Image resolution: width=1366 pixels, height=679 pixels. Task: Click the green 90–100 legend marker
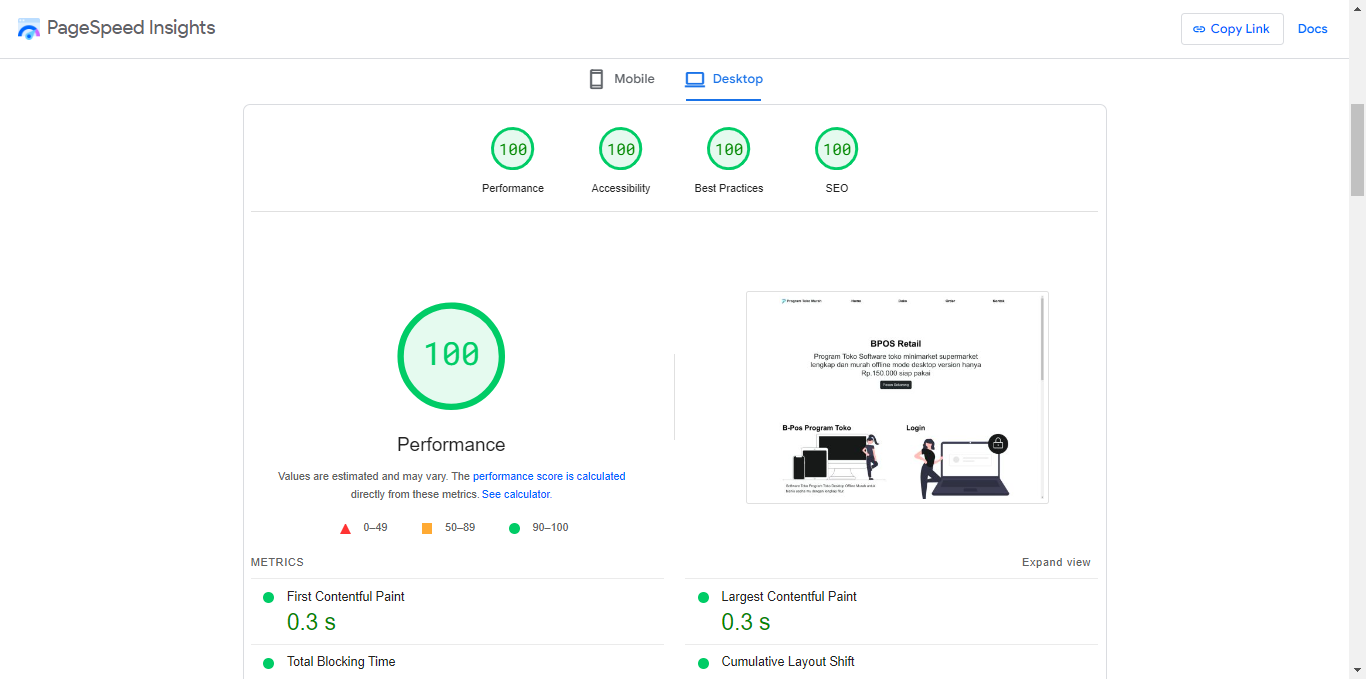point(514,527)
